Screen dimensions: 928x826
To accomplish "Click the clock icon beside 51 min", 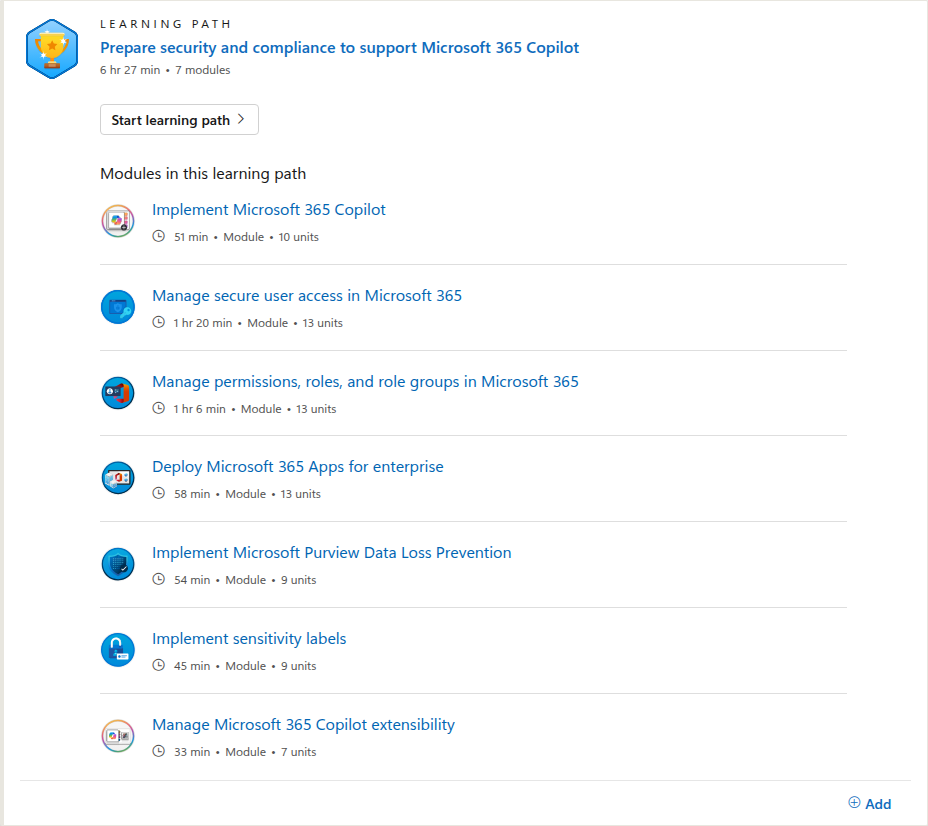I will pyautogui.click(x=159, y=236).
